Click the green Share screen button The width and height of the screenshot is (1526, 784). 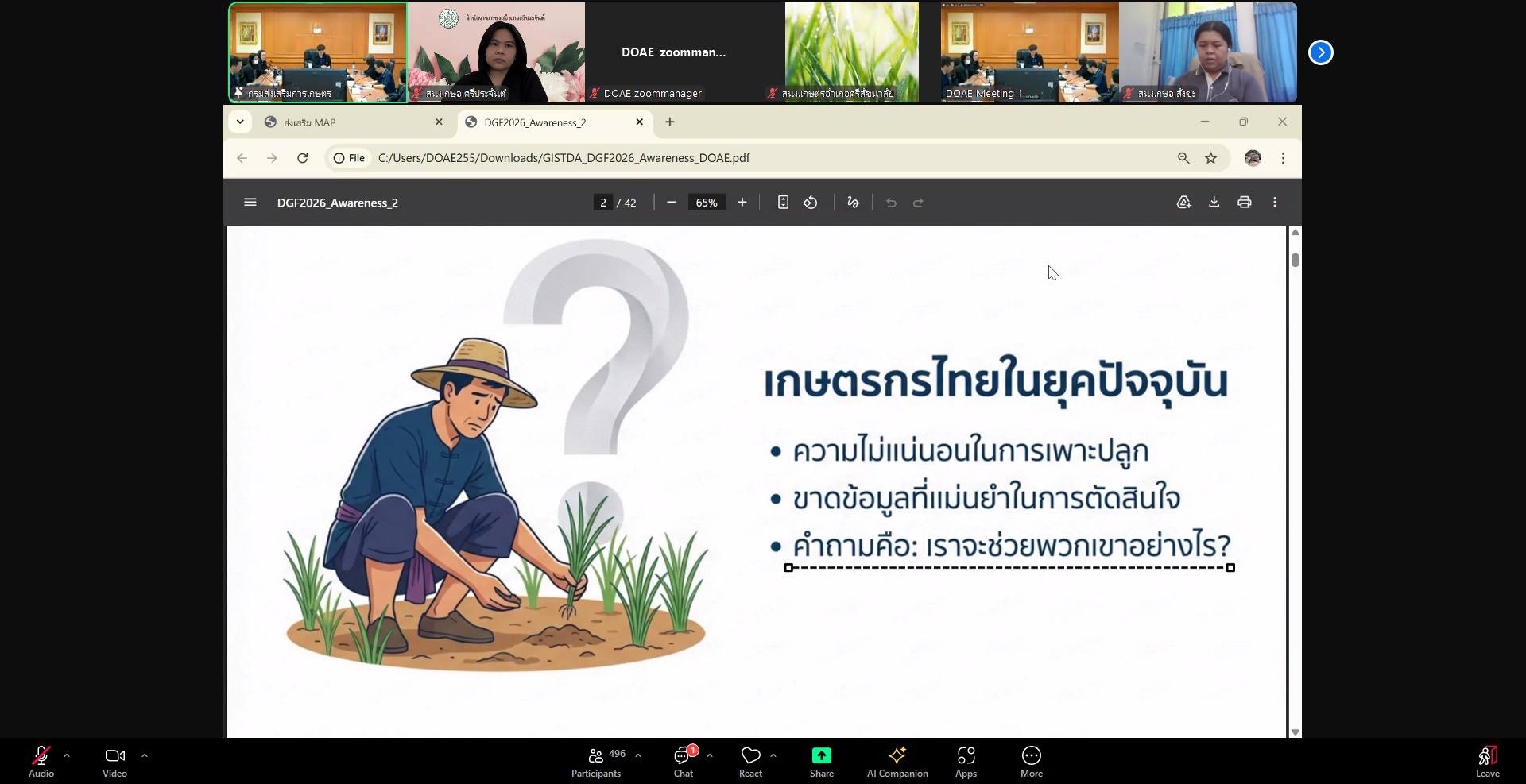click(x=821, y=761)
